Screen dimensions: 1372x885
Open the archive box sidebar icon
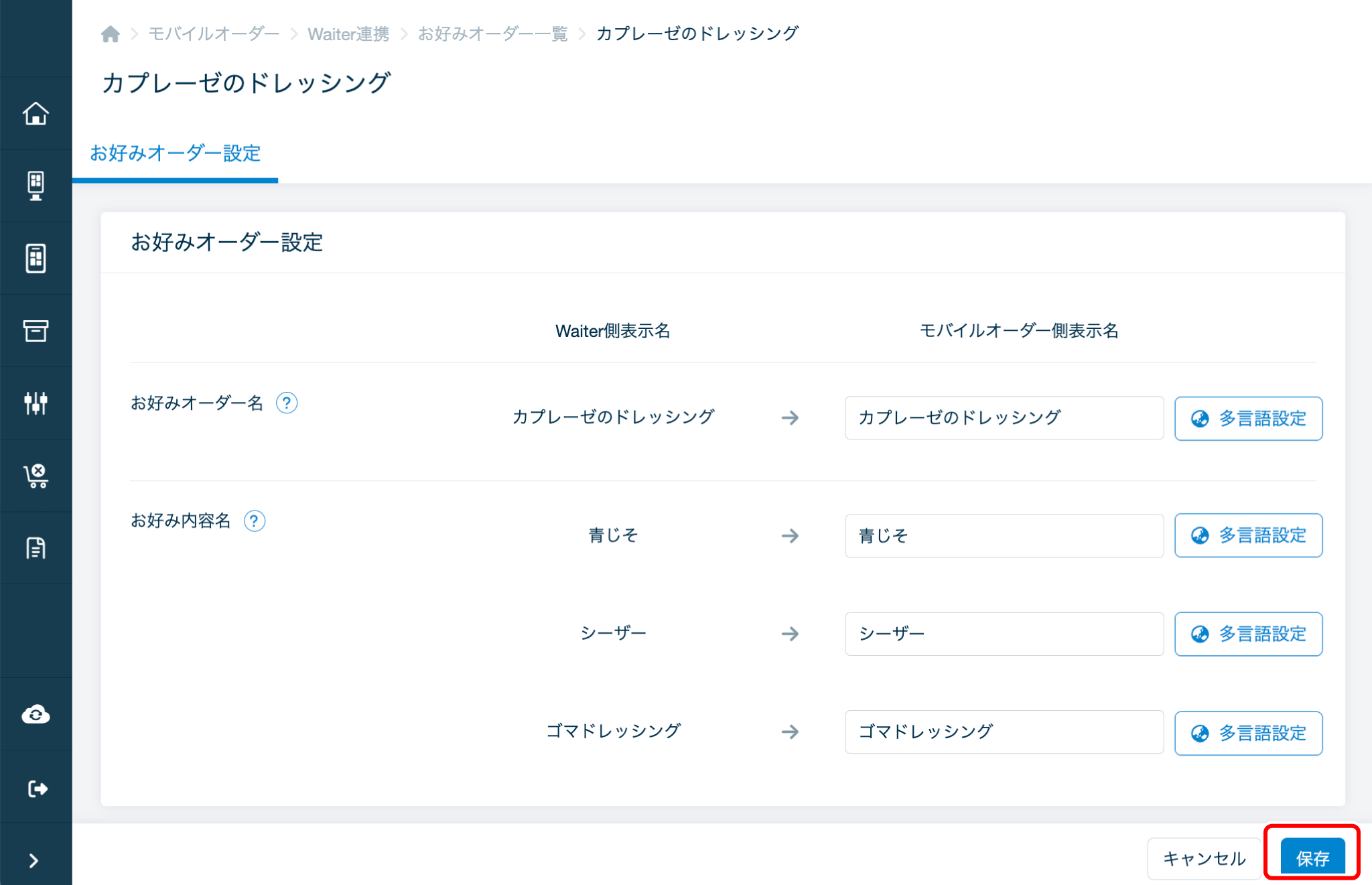36,330
